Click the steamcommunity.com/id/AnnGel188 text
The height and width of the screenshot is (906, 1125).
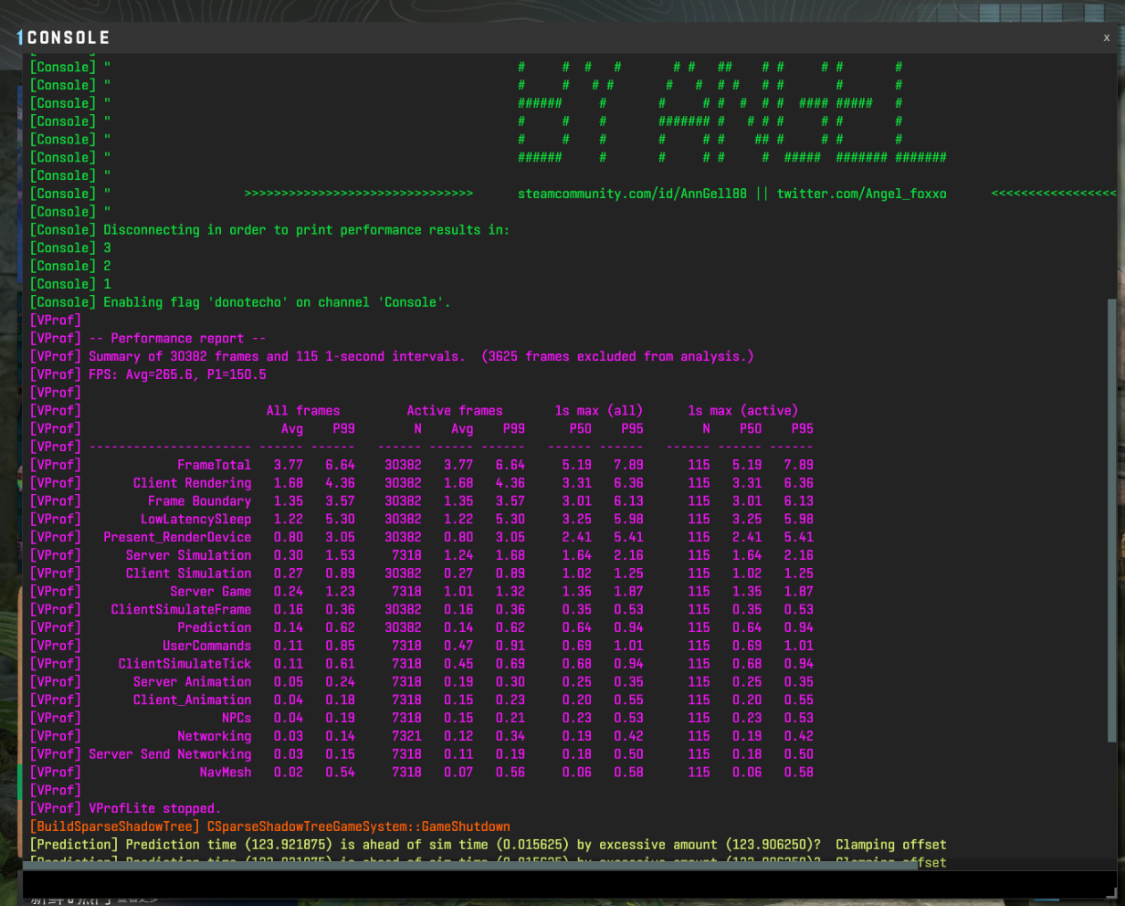coord(632,194)
